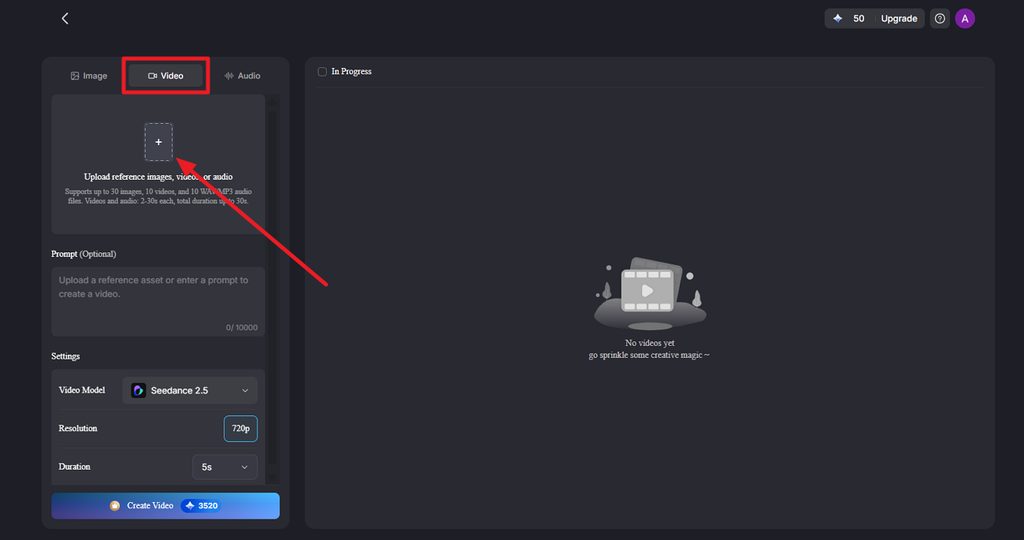The image size is (1024, 540).
Task: Click the 'go sprinkle some creative magic' text
Action: point(648,355)
